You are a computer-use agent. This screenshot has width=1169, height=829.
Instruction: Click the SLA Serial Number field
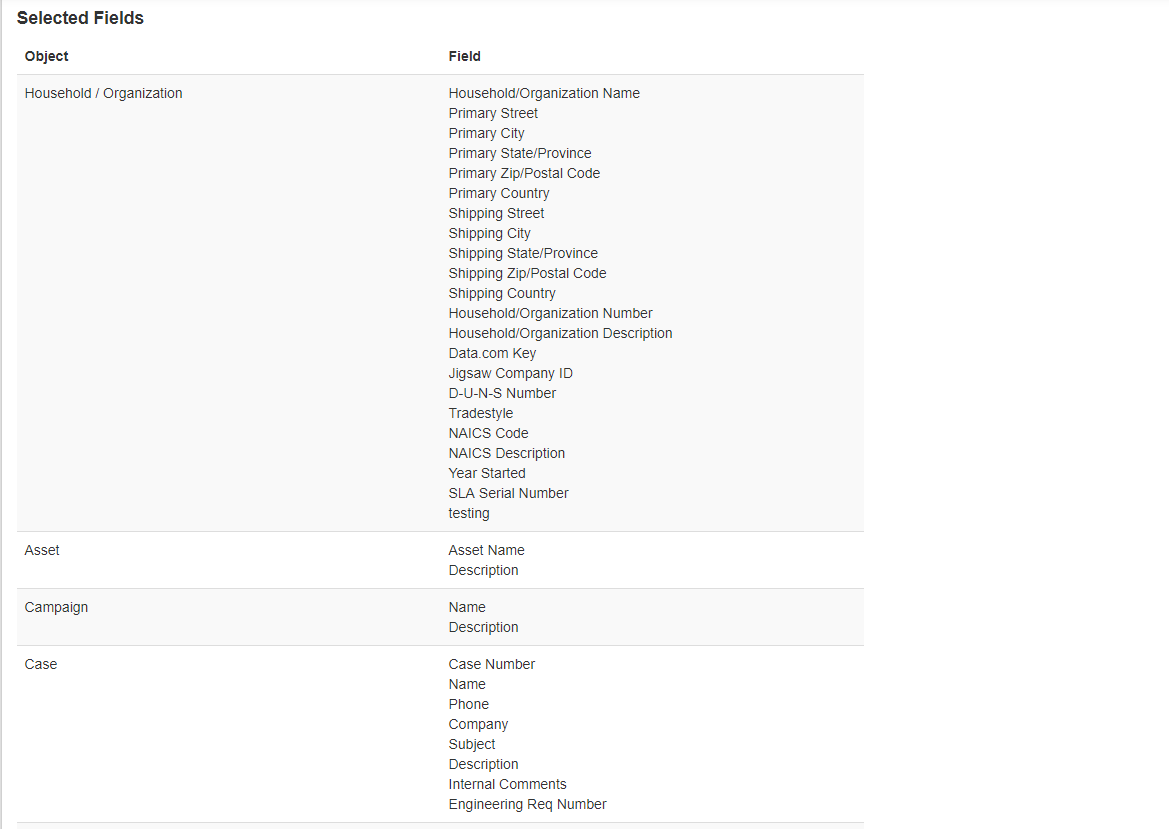508,494
